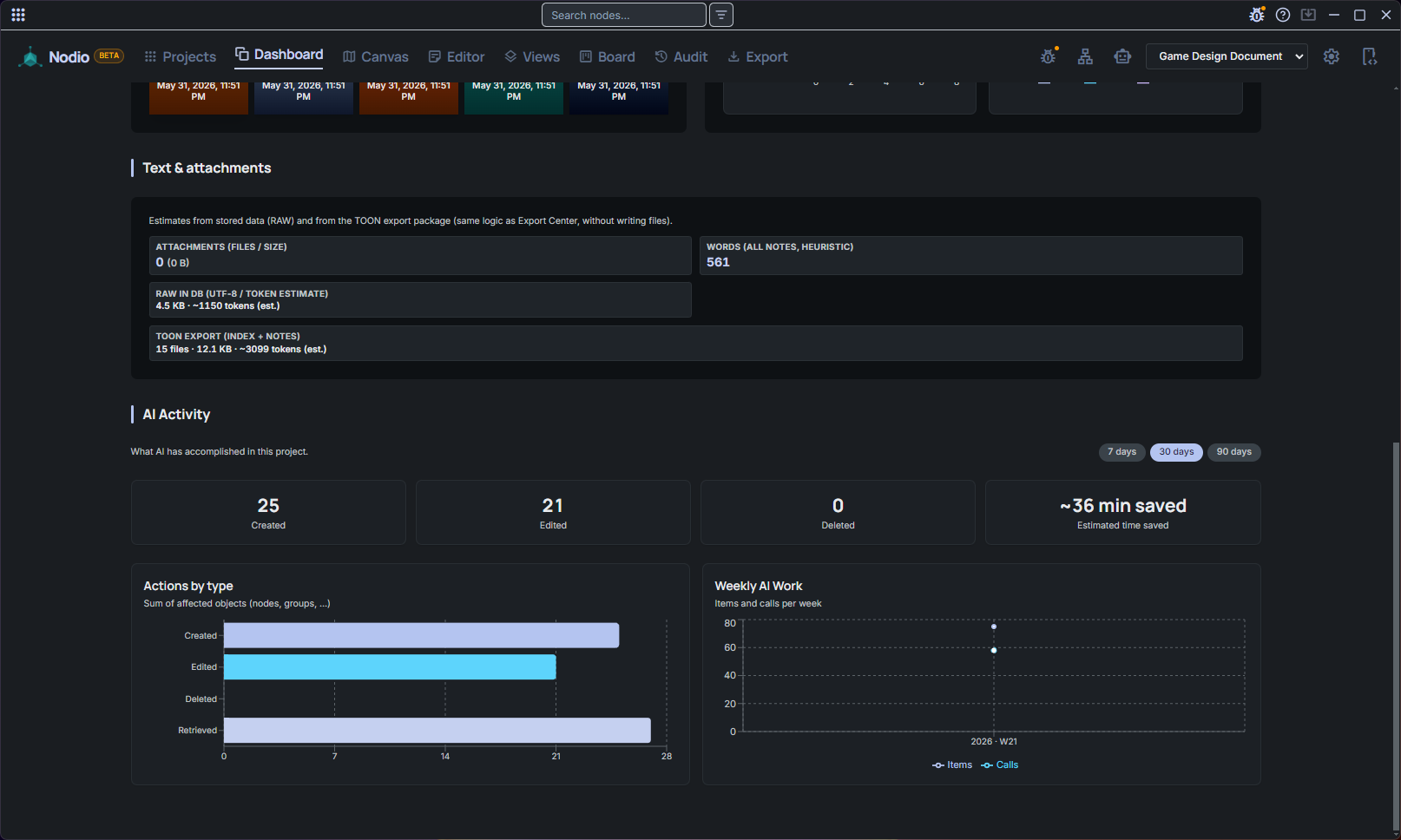Image resolution: width=1401 pixels, height=840 pixels.
Task: Click the 'Items and calls per week' subtitle
Action: coord(768,604)
